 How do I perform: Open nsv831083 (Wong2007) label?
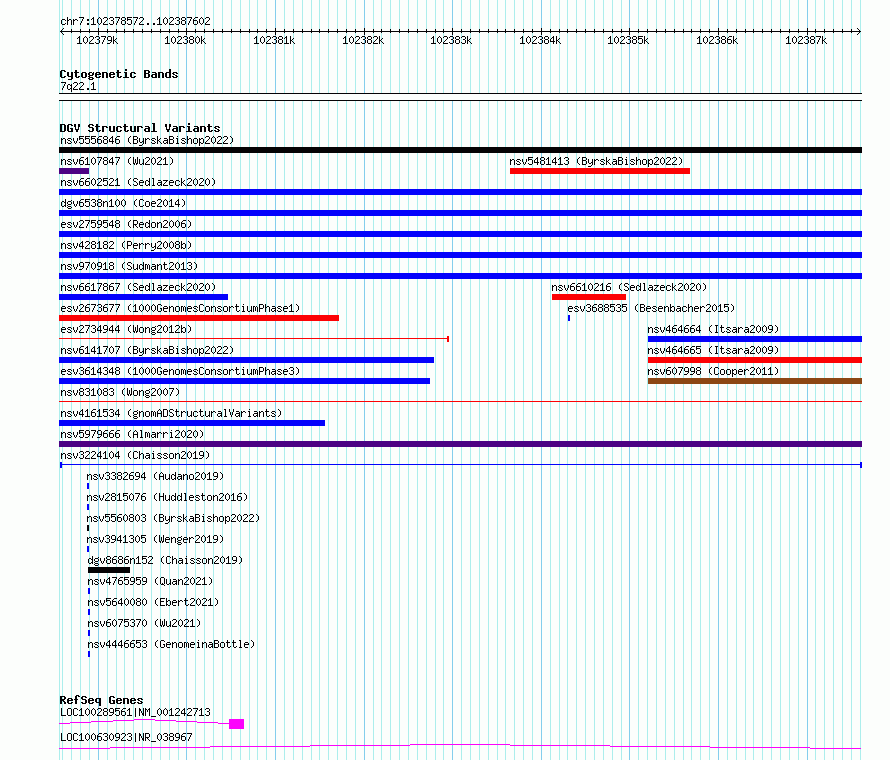(120, 392)
